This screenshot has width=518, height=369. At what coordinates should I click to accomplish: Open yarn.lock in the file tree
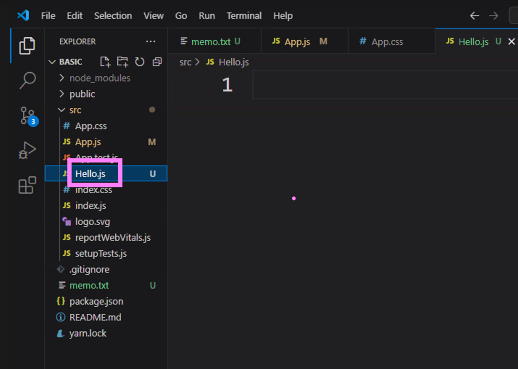point(106,333)
